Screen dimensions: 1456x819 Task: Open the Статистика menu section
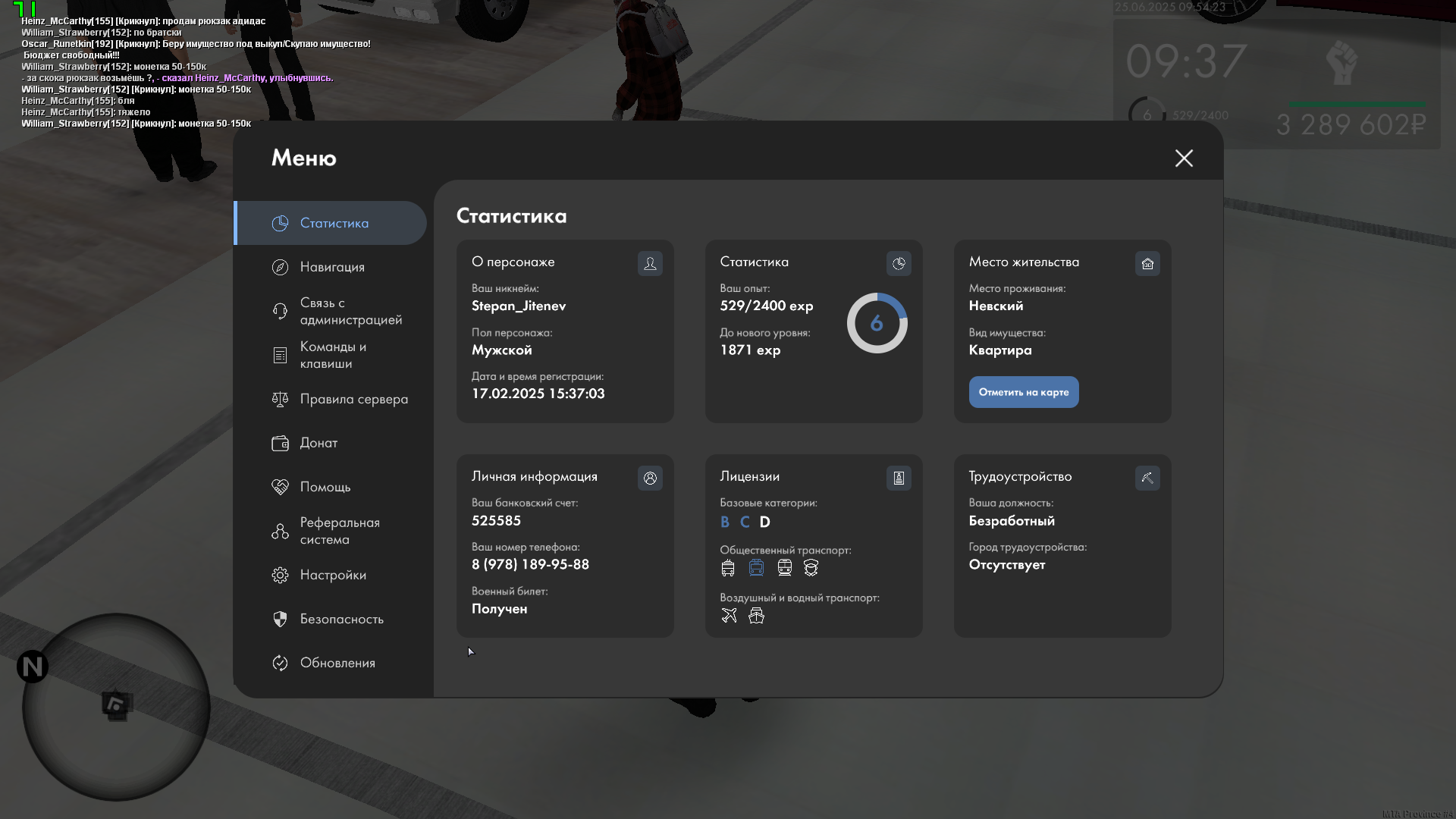[331, 223]
